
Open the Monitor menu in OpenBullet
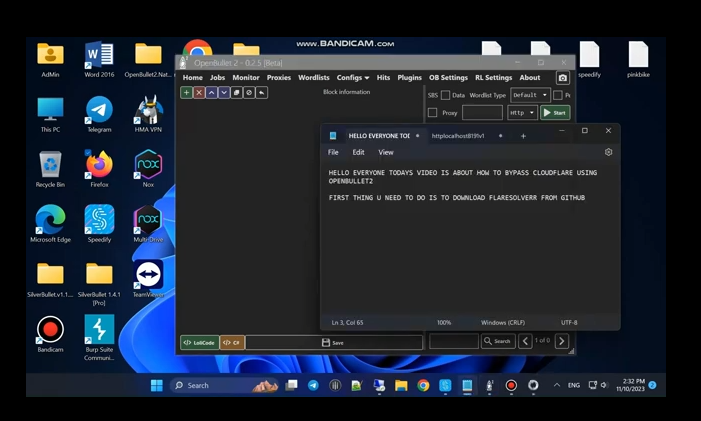click(x=245, y=78)
